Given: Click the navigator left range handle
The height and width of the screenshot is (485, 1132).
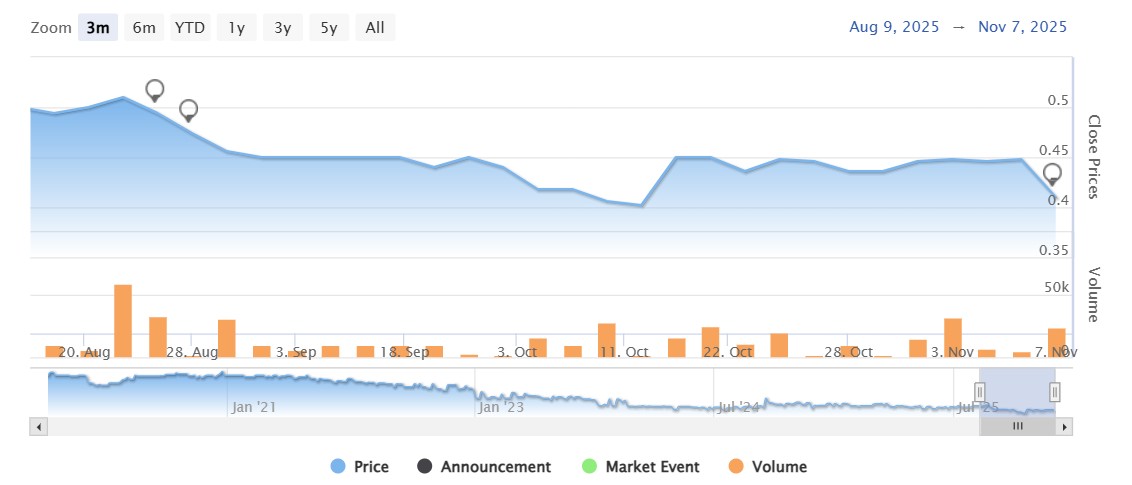Looking at the screenshot, I should click(x=980, y=391).
